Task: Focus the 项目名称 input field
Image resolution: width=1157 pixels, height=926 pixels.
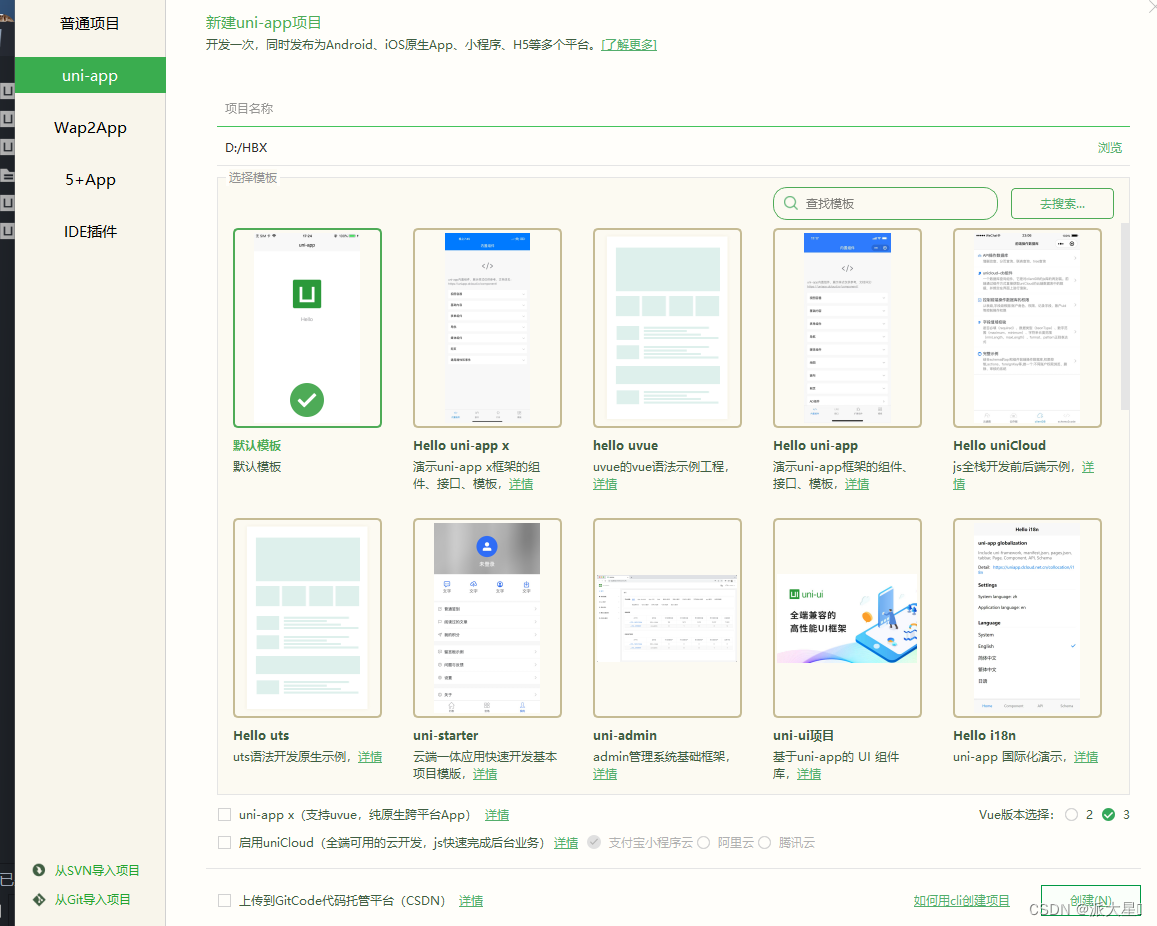Action: click(673, 108)
